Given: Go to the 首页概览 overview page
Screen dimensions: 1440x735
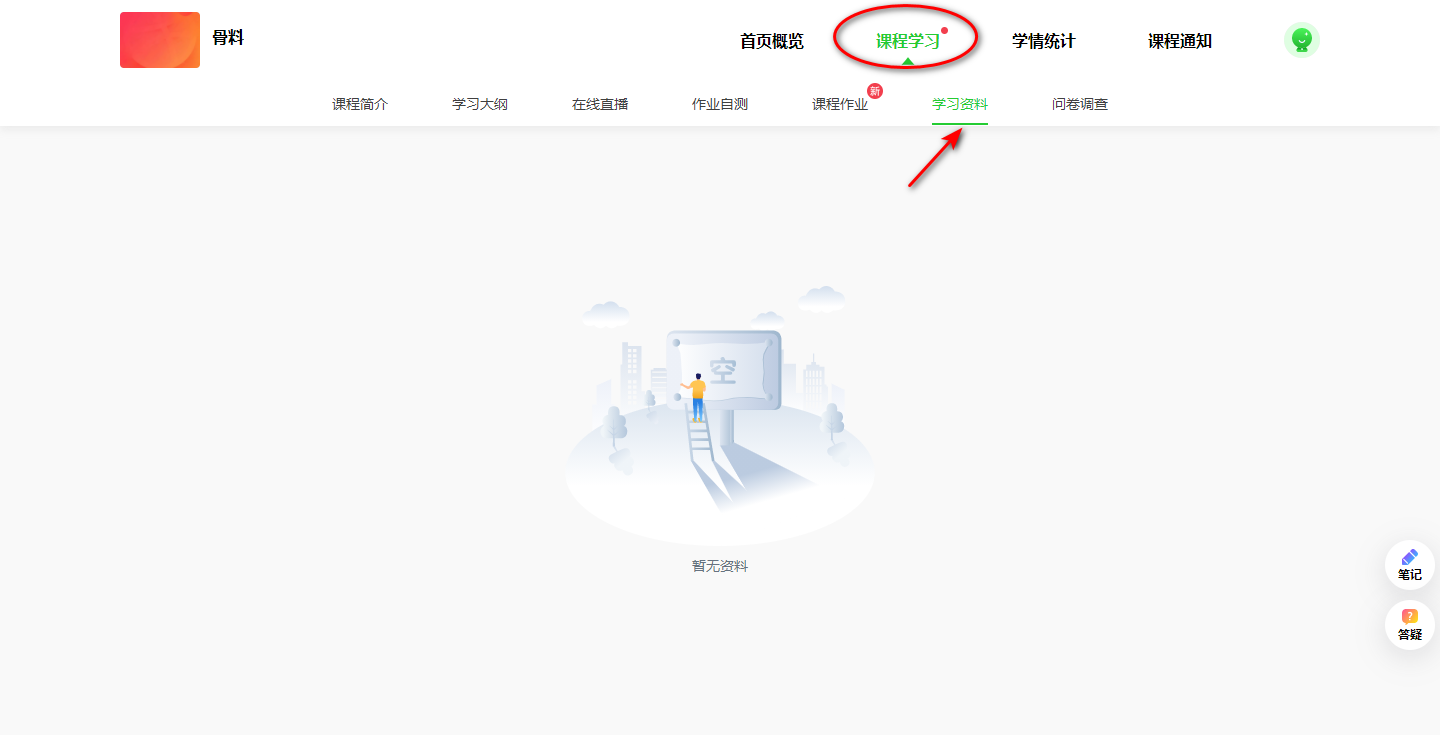Looking at the screenshot, I should [771, 41].
